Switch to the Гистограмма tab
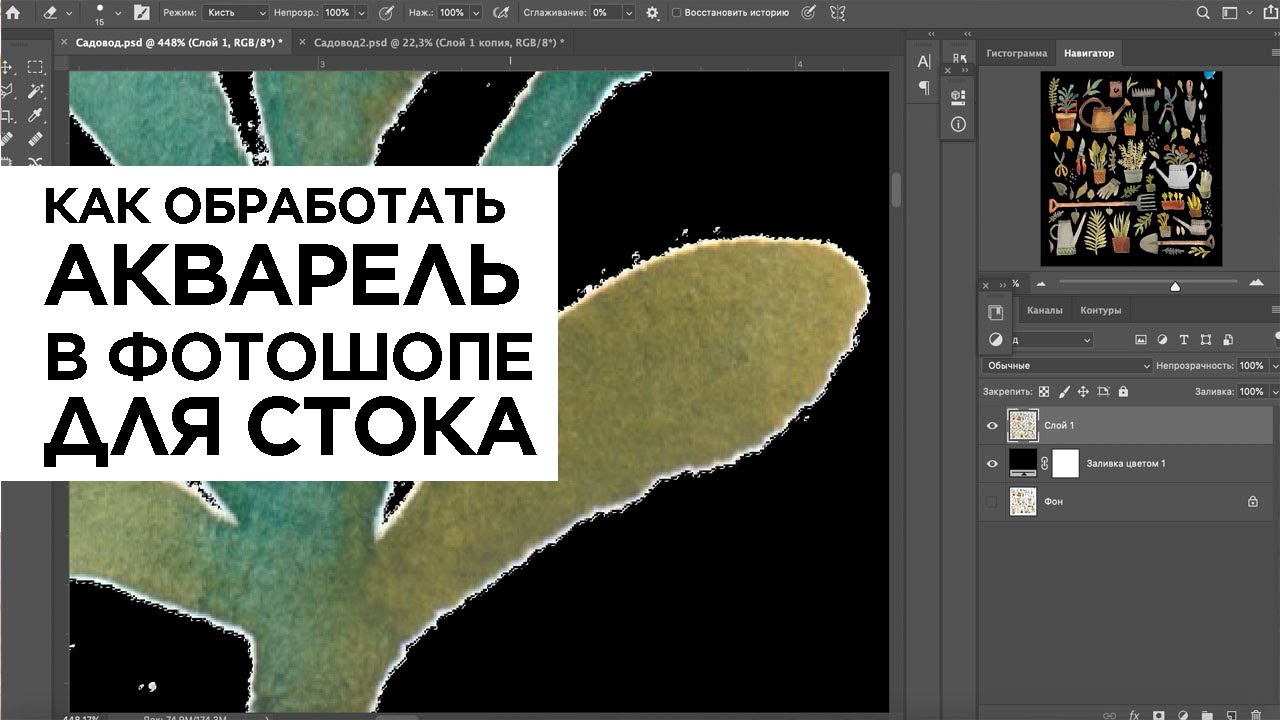 (x=1017, y=53)
